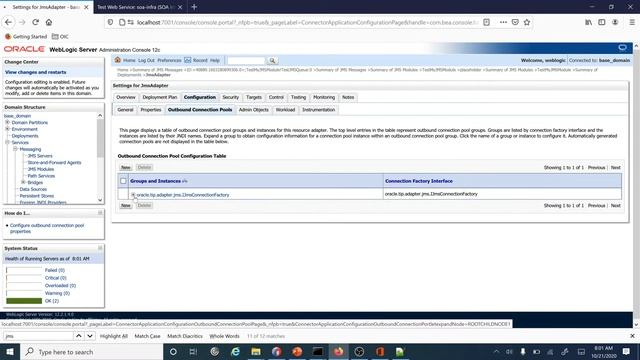640x360 pixels.
Task: Click the upper New button
Action: pos(126,167)
